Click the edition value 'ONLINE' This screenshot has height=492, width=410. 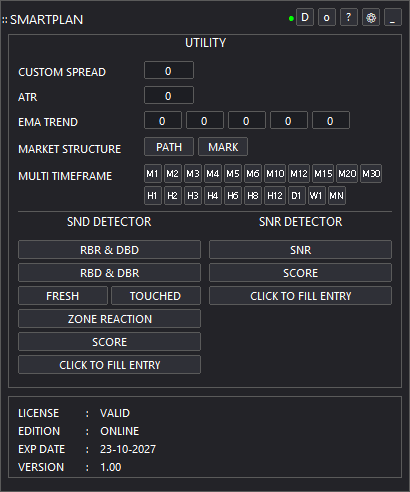pos(120,431)
